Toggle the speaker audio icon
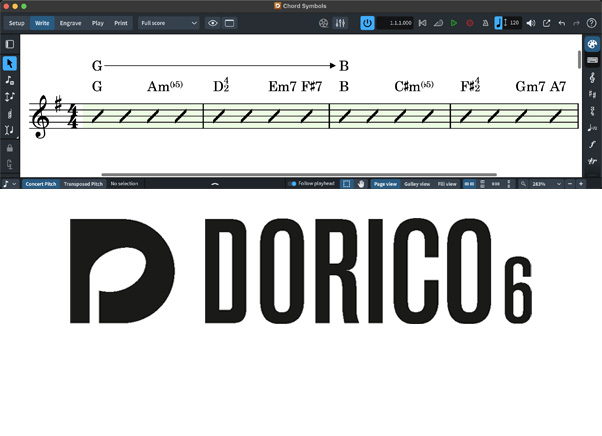The image size is (602, 436). [531, 23]
